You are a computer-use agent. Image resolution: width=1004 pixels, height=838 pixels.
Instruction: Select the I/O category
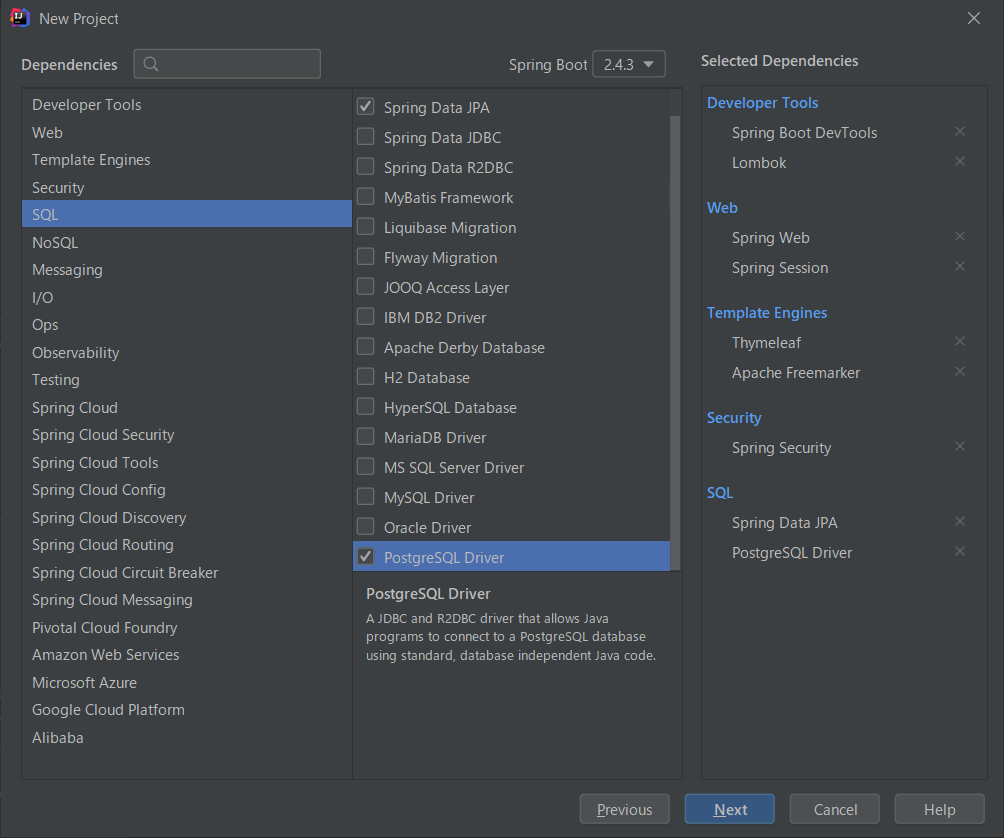coord(187,298)
